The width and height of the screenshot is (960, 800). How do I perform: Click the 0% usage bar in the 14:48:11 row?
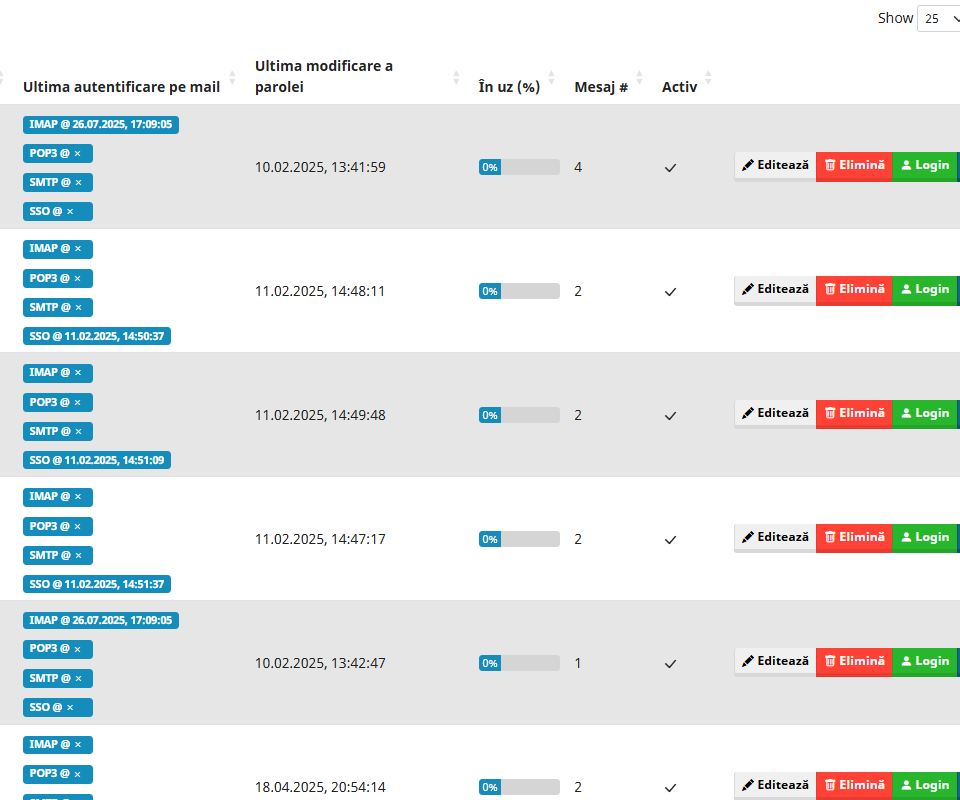[519, 291]
